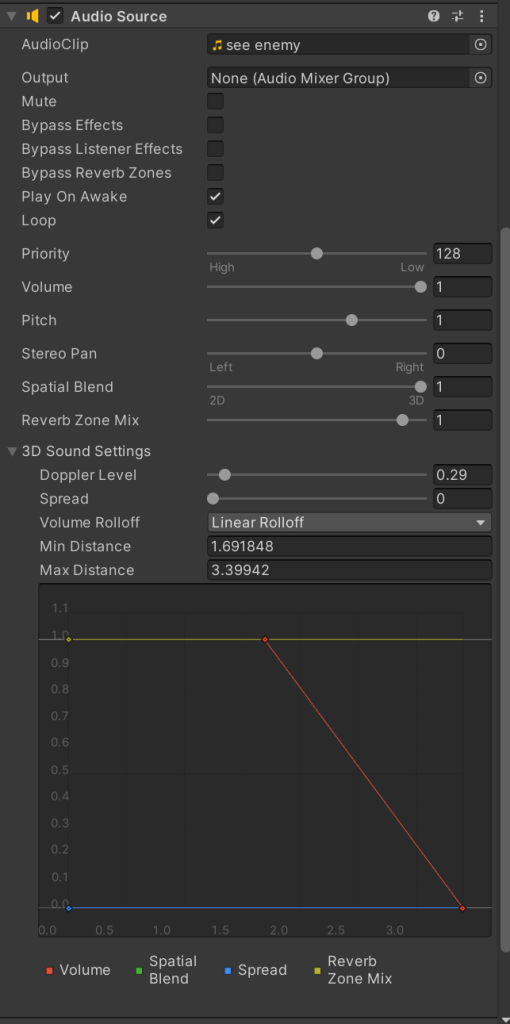
Task: Select the red Volume curve end keyframe
Action: pyautogui.click(x=462, y=908)
